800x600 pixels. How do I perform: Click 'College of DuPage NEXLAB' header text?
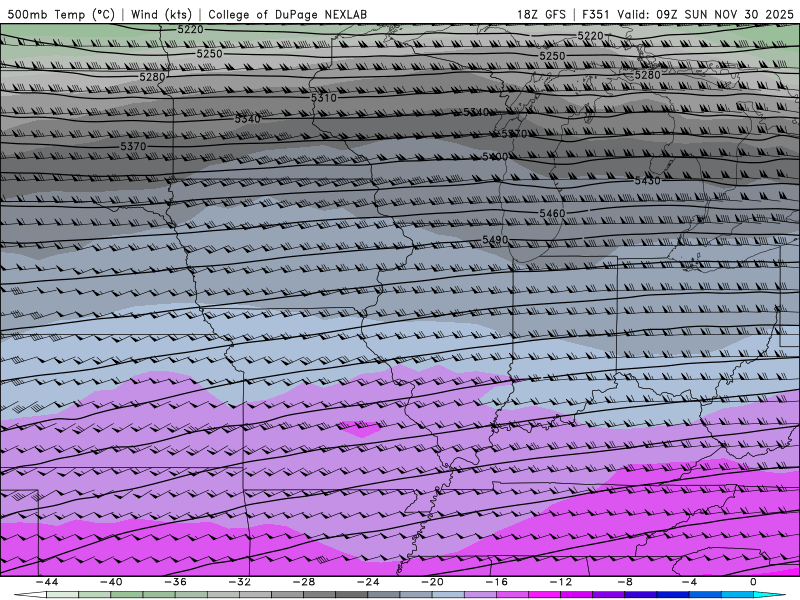[x=287, y=14]
